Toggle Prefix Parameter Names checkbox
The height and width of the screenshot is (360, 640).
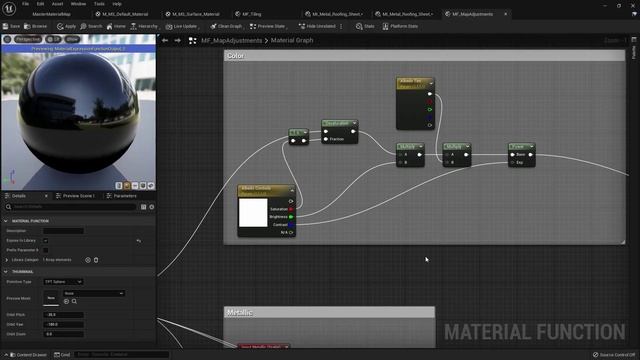(45, 250)
